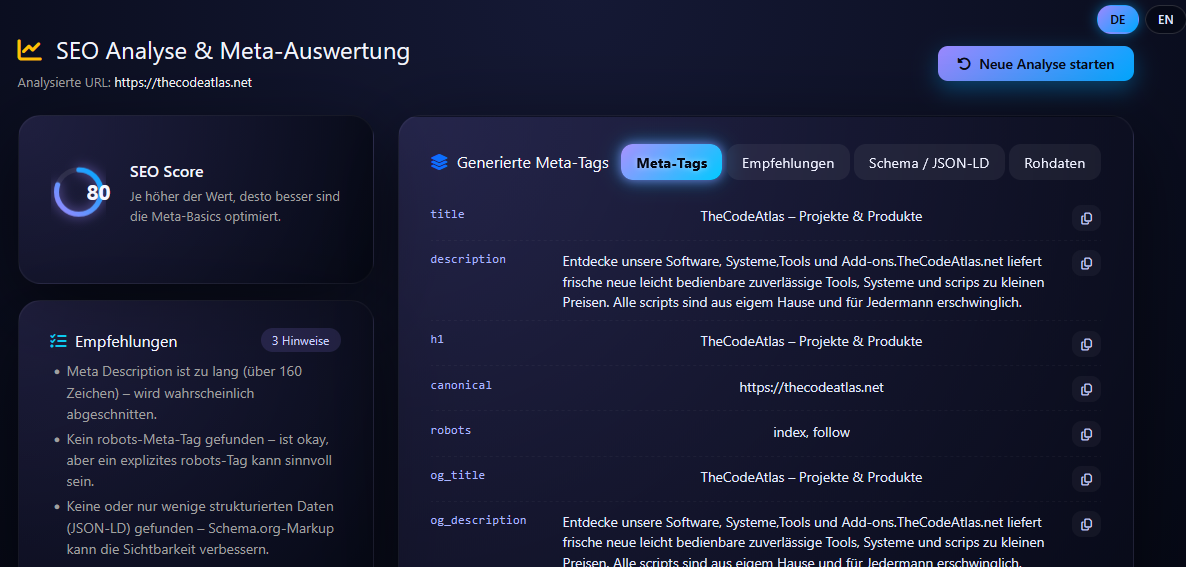Click the 3 Hinweise badge

[300, 341]
